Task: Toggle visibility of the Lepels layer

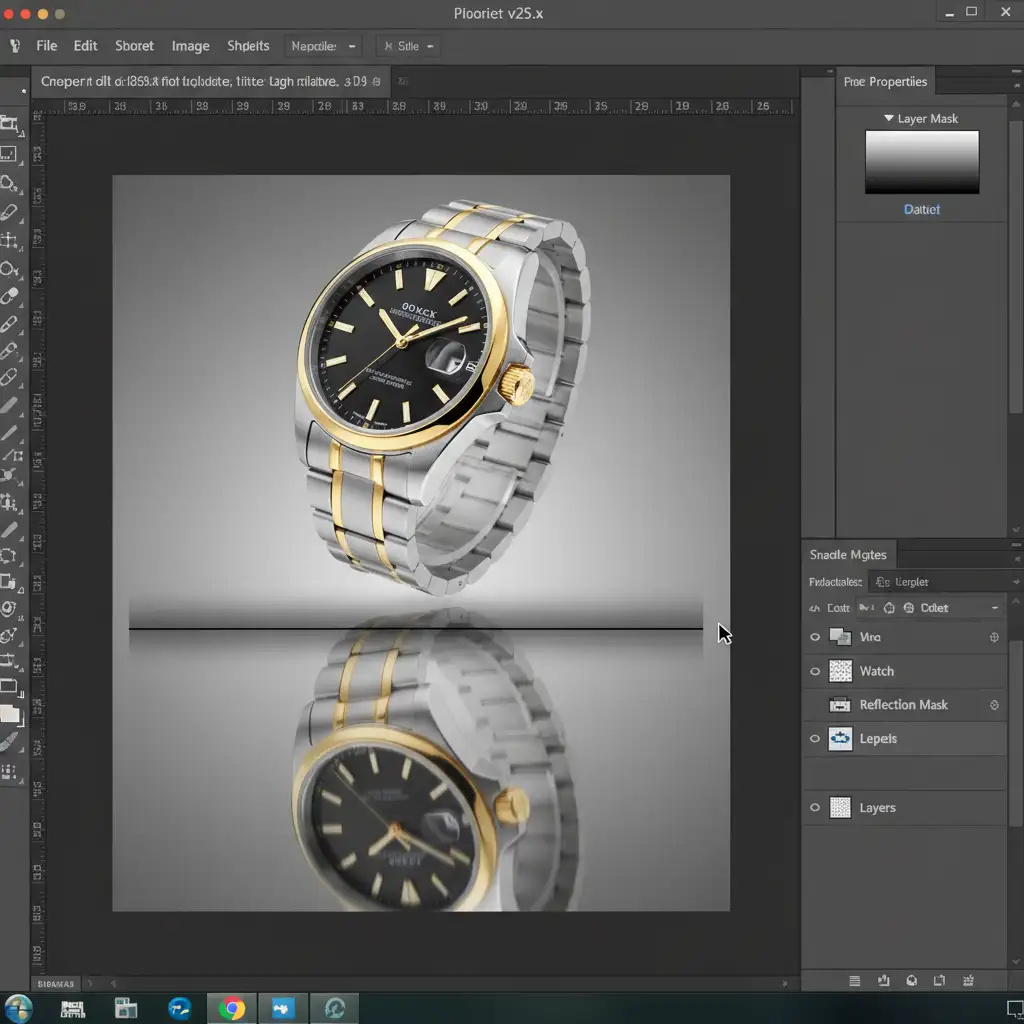Action: point(815,739)
